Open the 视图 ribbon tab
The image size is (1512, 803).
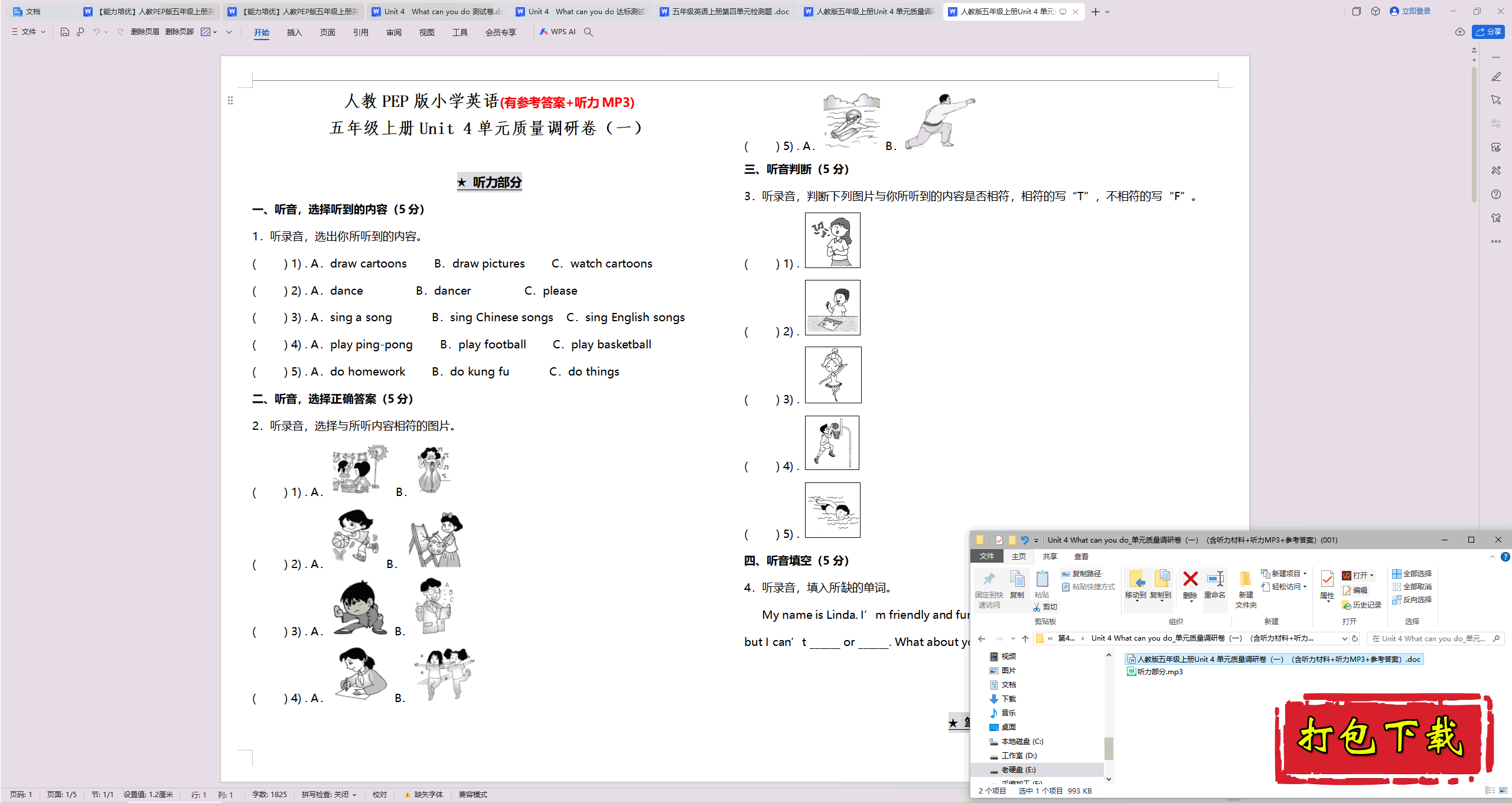(x=426, y=32)
